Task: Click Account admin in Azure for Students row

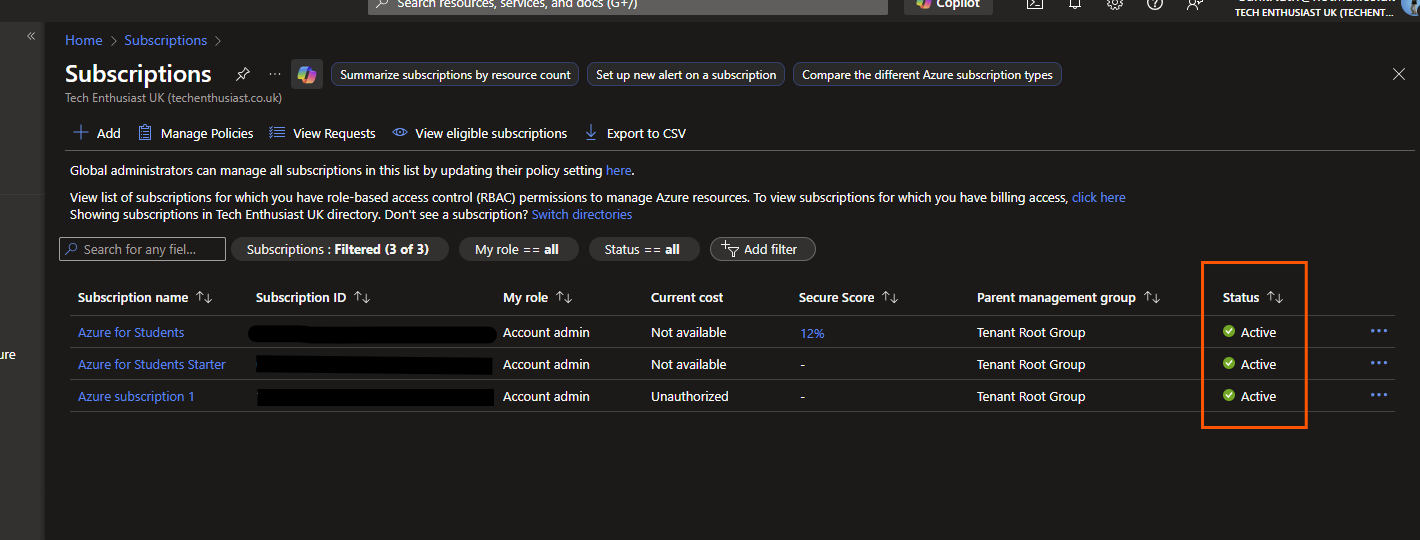Action: point(546,332)
